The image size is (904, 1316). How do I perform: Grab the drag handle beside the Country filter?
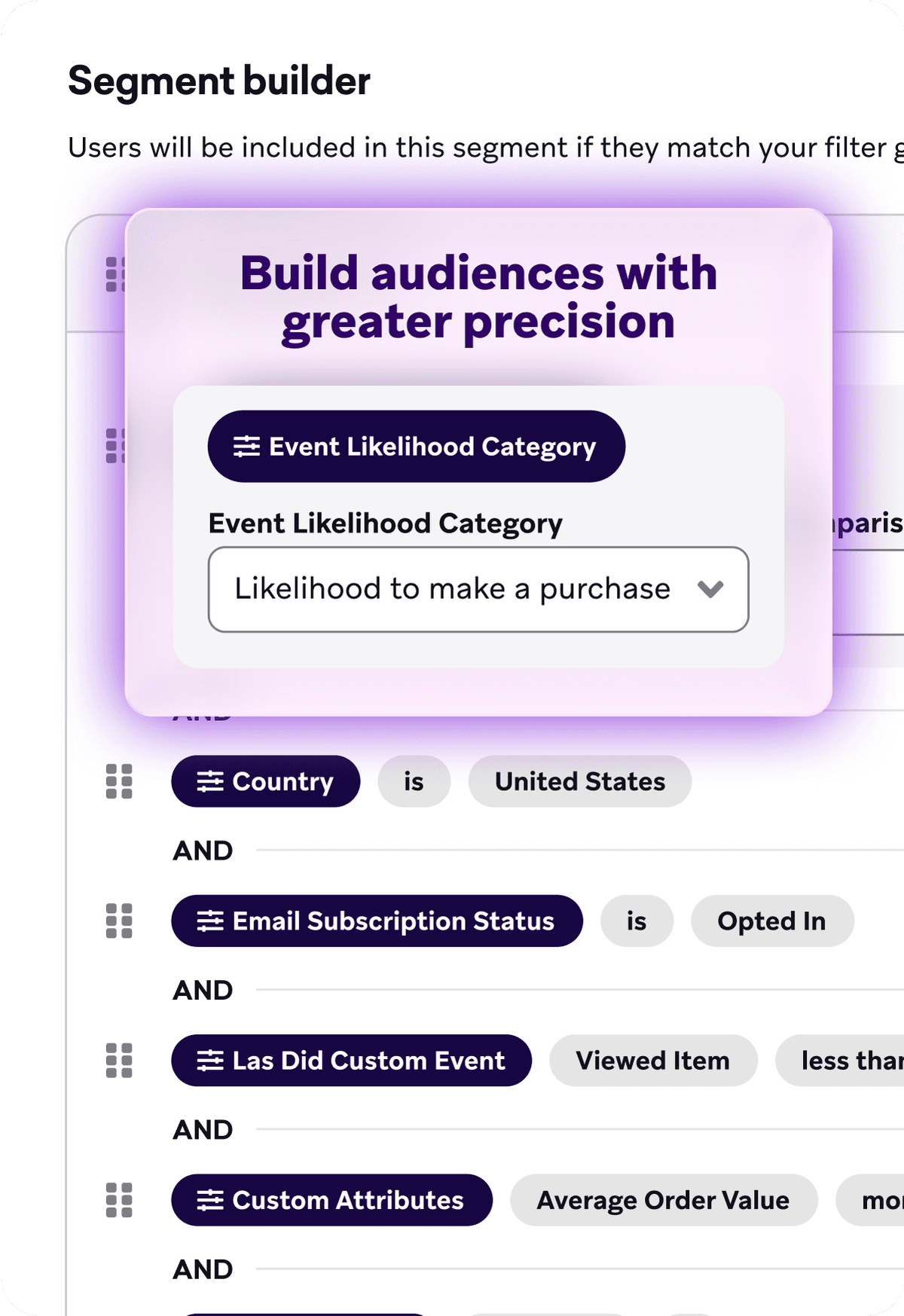pos(119,781)
